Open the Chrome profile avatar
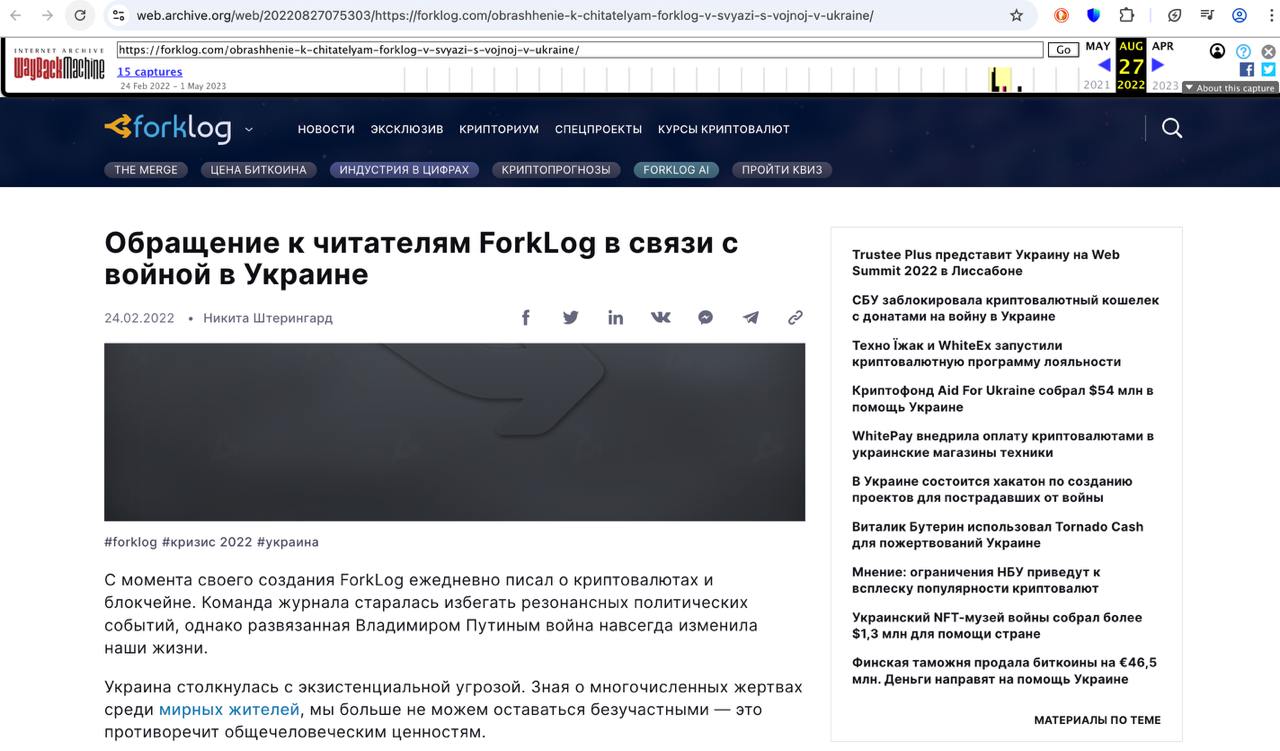This screenshot has height=751, width=1280. pos(1239,15)
